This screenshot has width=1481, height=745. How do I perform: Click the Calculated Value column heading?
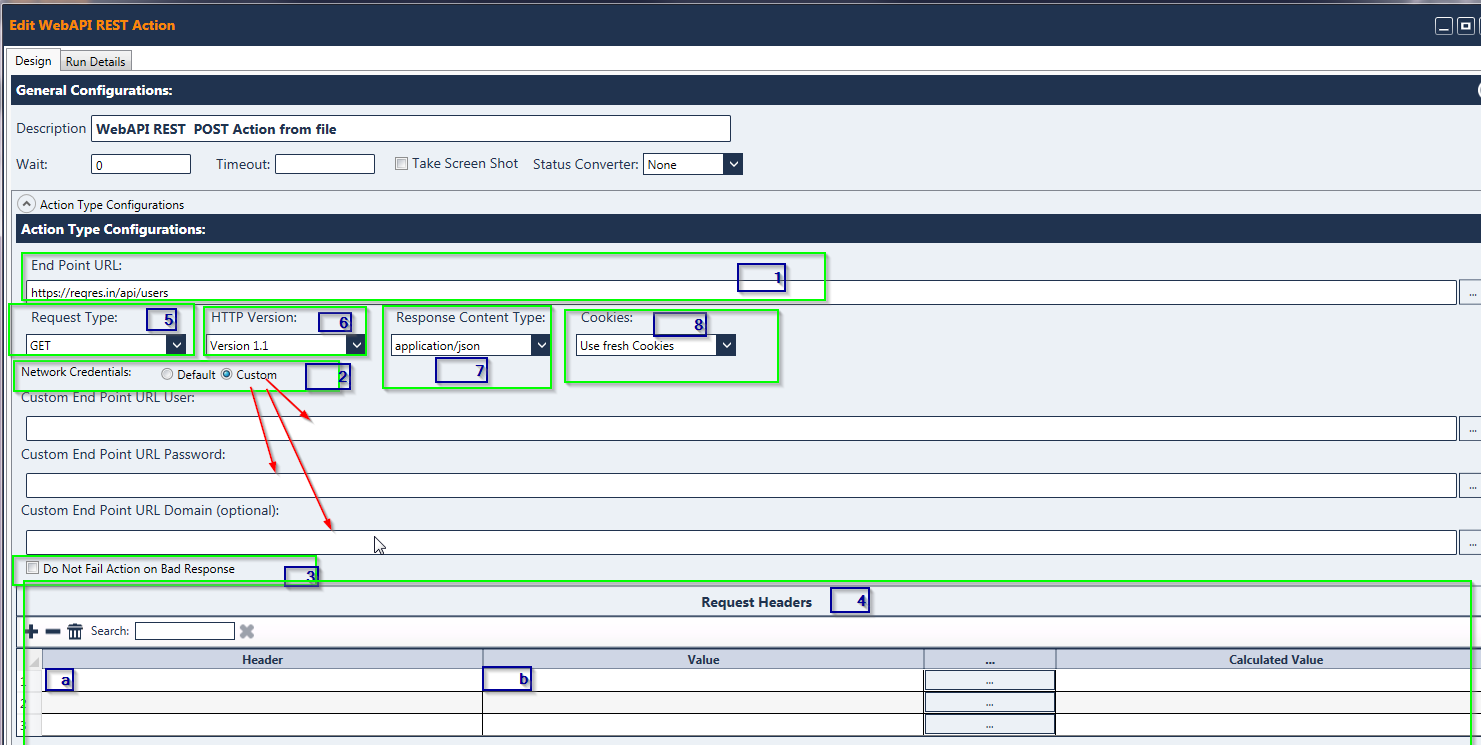[1276, 659]
